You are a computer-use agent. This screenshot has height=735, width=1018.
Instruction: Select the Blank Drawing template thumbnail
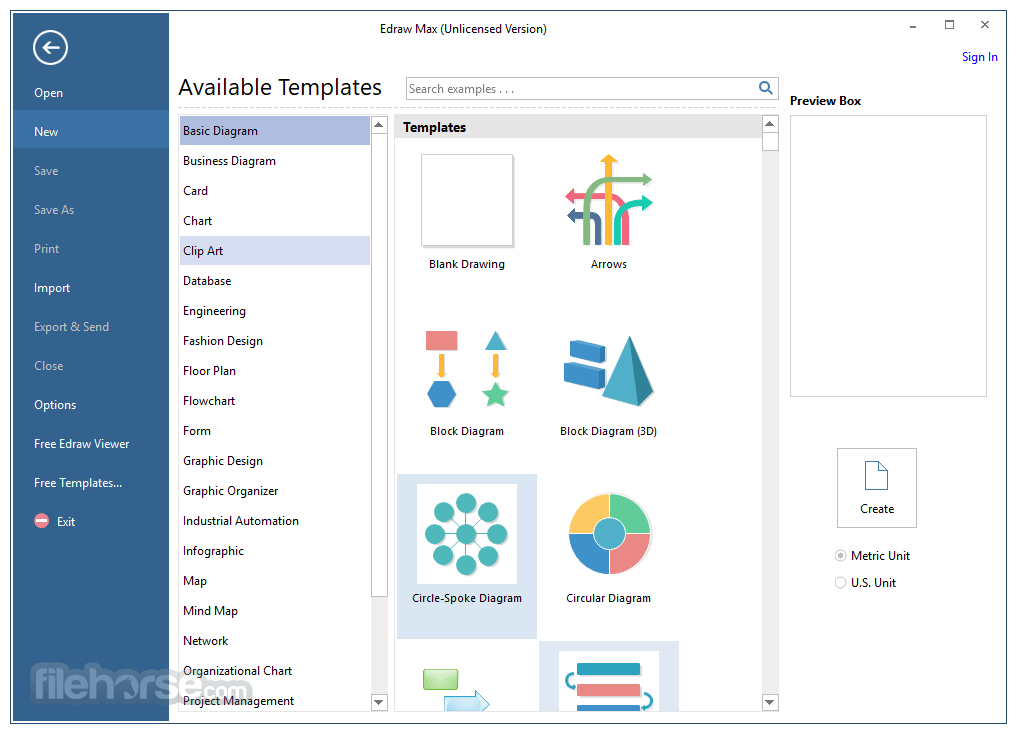(x=467, y=201)
